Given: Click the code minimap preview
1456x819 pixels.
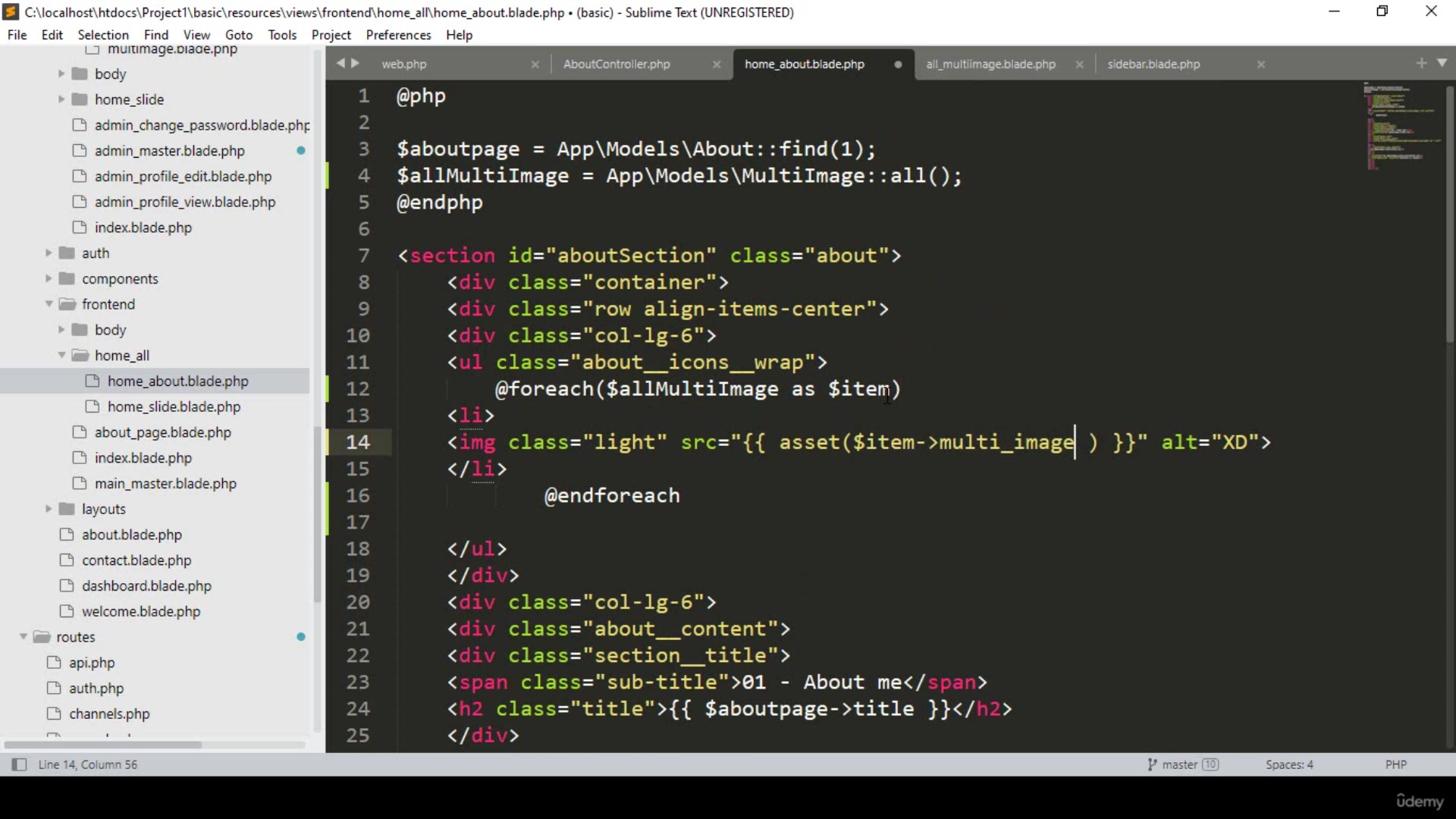Looking at the screenshot, I should pyautogui.click(x=1399, y=125).
